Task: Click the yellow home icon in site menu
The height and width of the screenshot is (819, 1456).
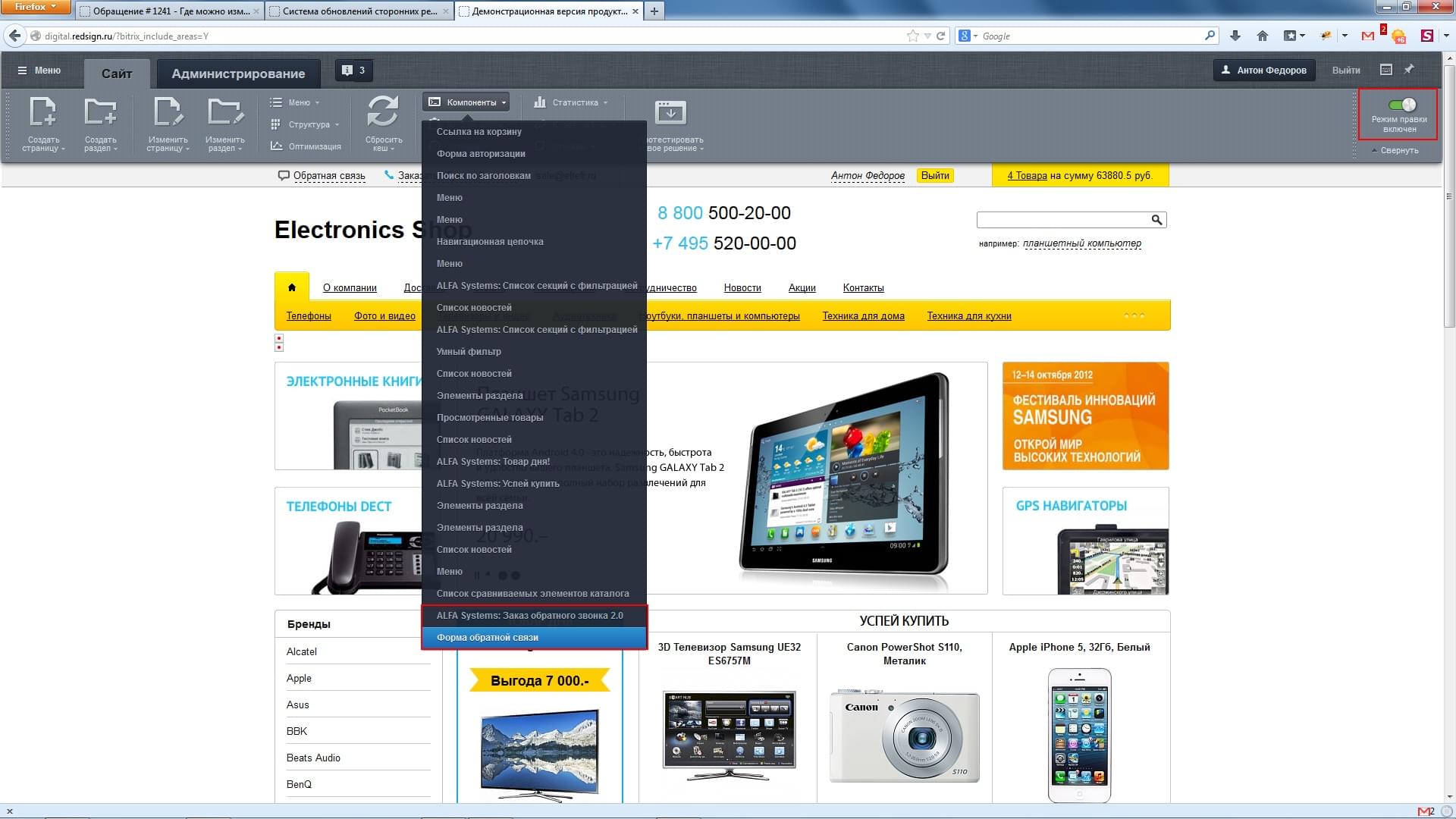Action: click(292, 287)
